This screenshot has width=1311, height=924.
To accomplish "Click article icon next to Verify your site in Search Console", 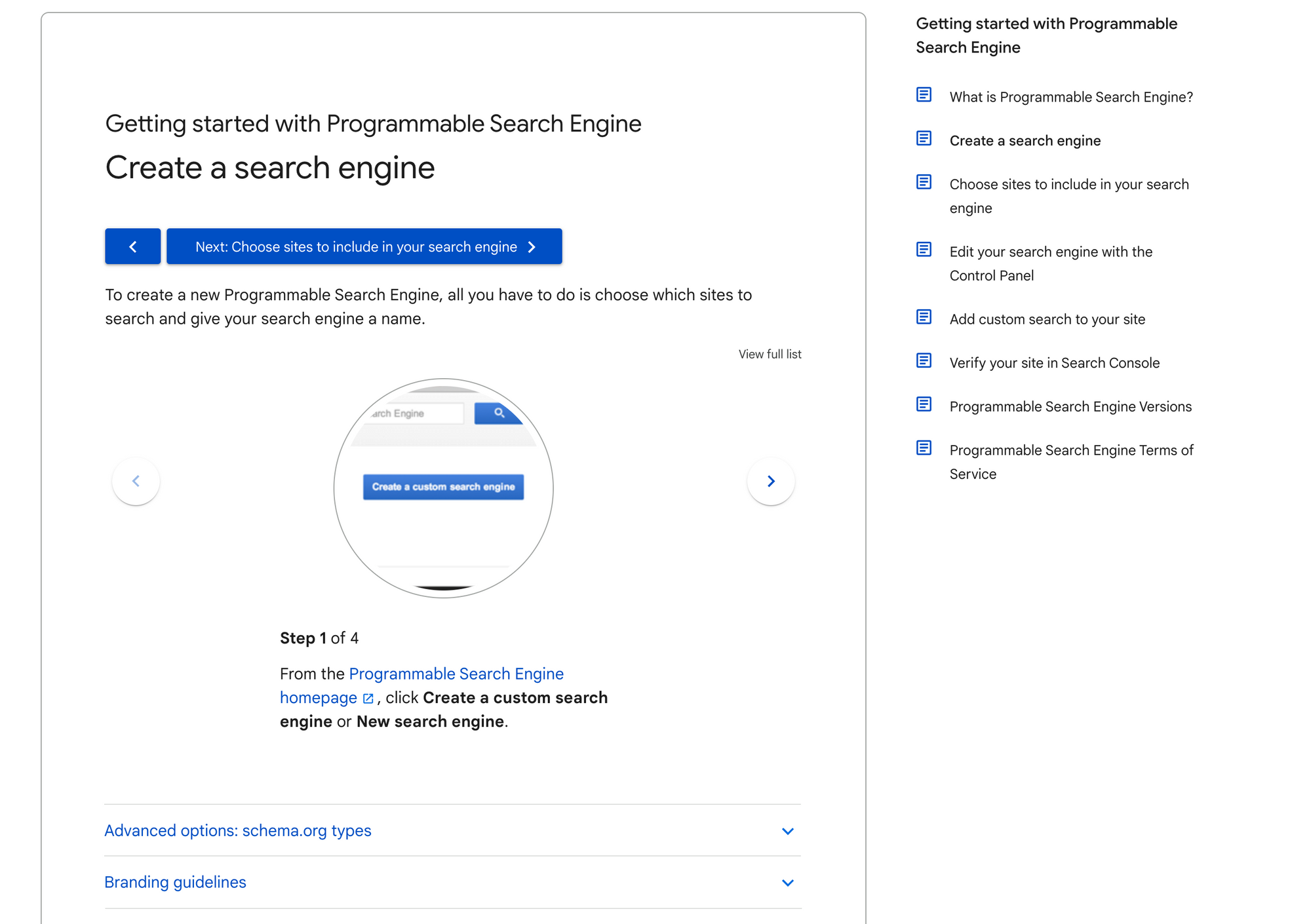I will [924, 360].
